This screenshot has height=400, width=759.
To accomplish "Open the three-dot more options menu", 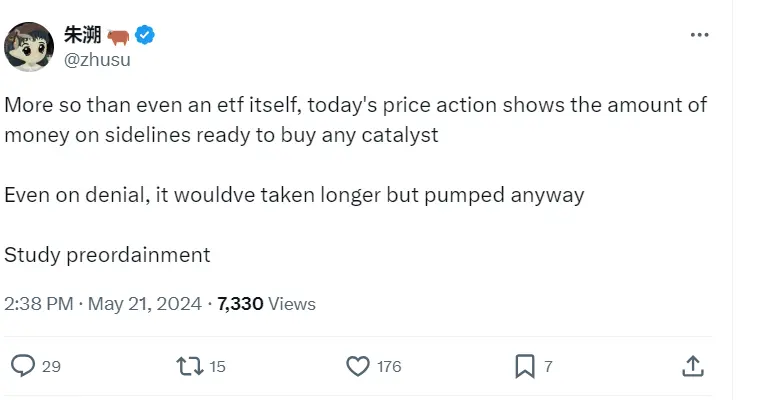I will (699, 35).
